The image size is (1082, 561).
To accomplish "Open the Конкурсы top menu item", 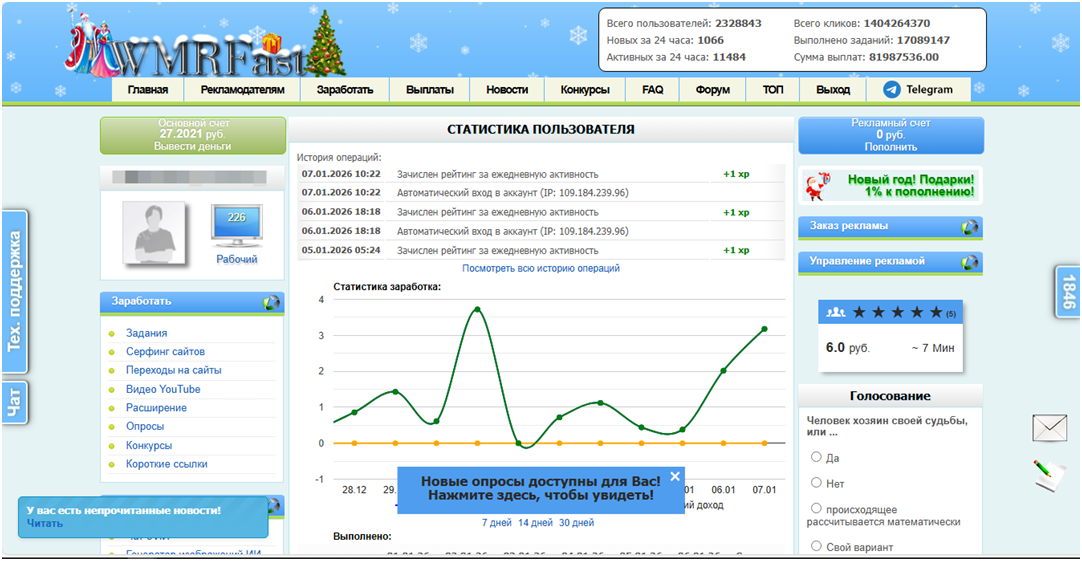I will pyautogui.click(x=585, y=90).
